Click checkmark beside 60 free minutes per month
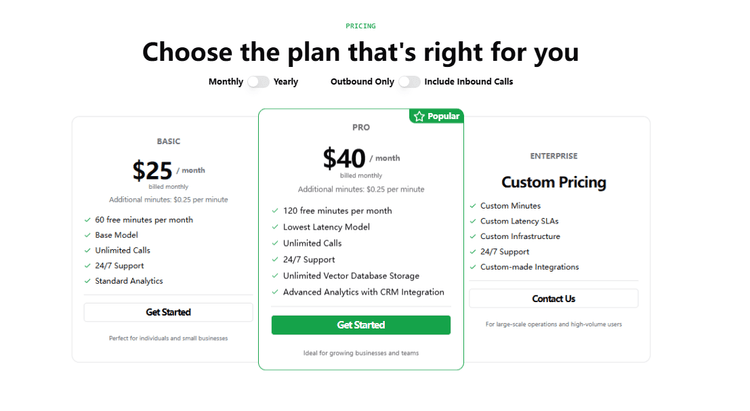Screen dimensions: 750x411 point(87,220)
